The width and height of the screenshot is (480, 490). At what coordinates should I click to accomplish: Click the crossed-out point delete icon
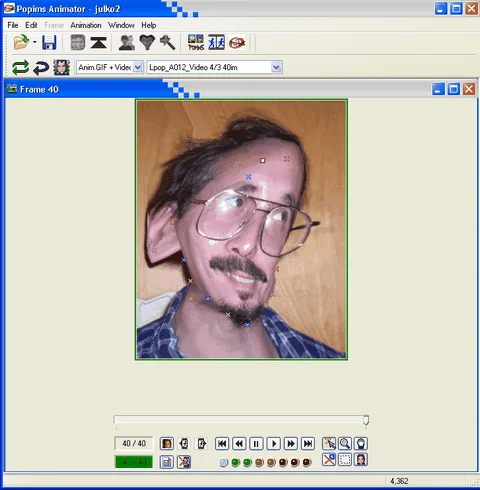click(x=329, y=460)
